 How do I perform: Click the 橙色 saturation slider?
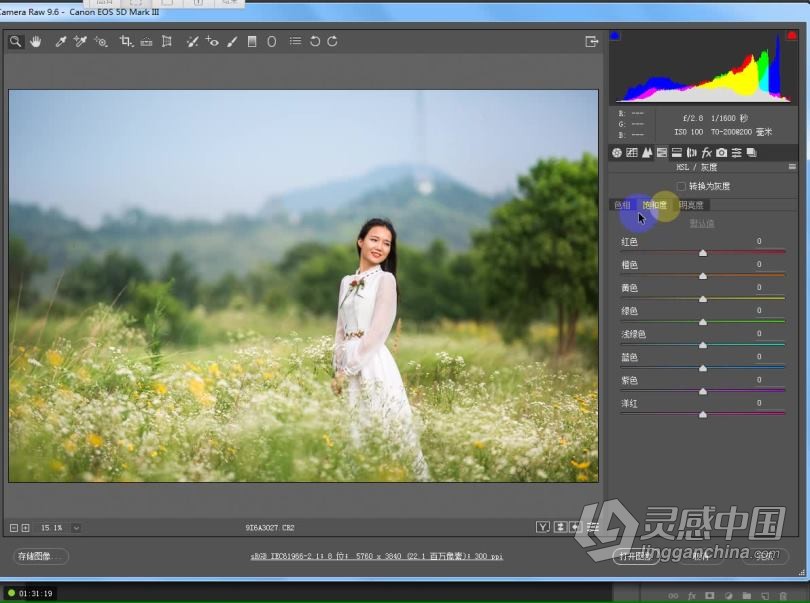coord(703,276)
